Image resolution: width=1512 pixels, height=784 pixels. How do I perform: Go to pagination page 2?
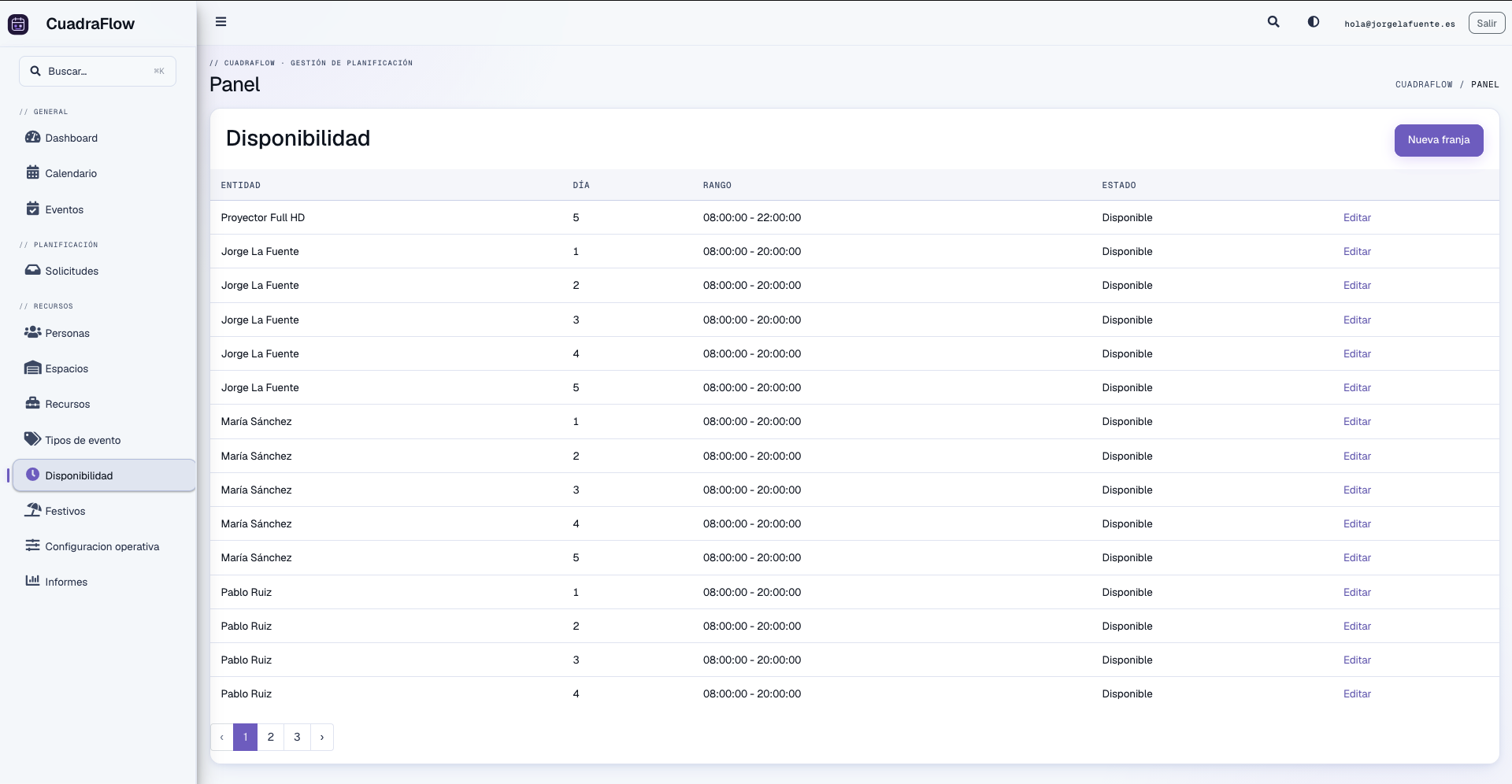(x=271, y=737)
